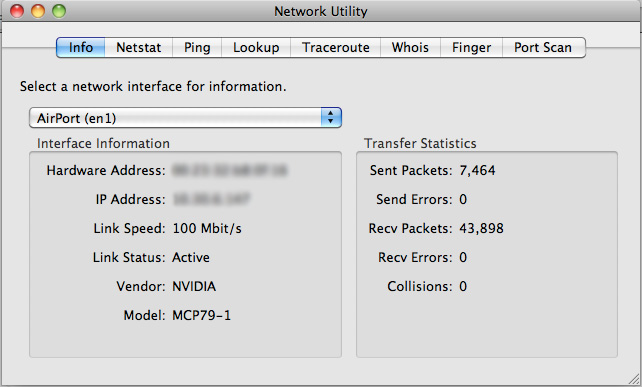This screenshot has height=387, width=642.
Task: Click the Network Utility title bar
Action: pos(321,11)
